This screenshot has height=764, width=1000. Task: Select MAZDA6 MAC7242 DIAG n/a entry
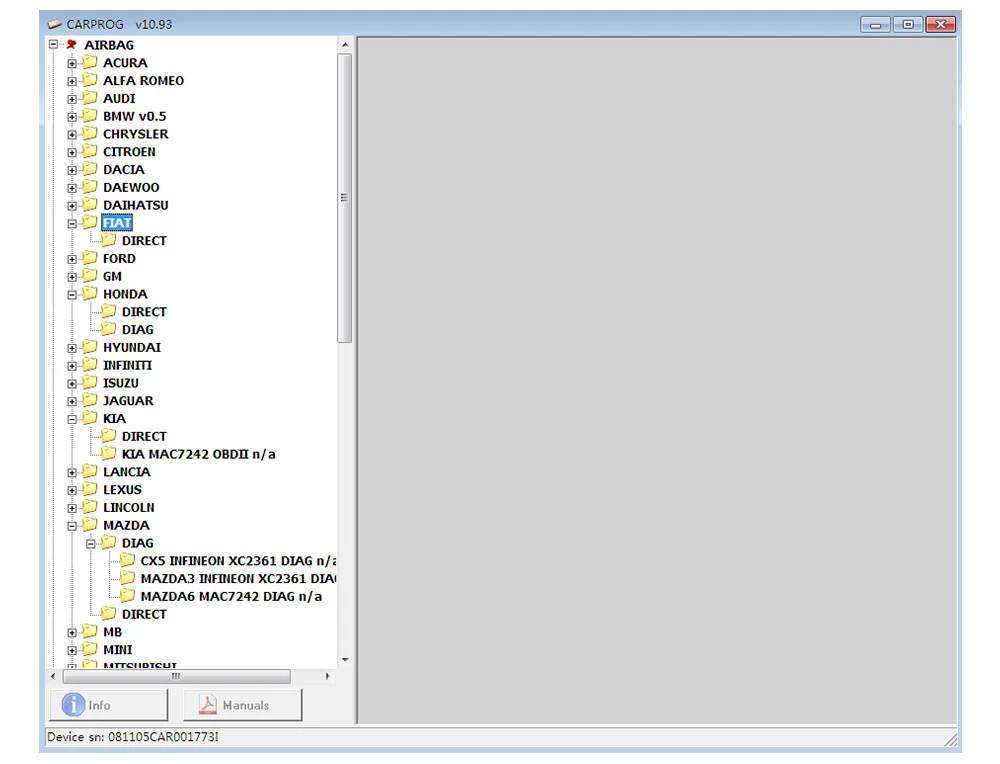point(231,596)
